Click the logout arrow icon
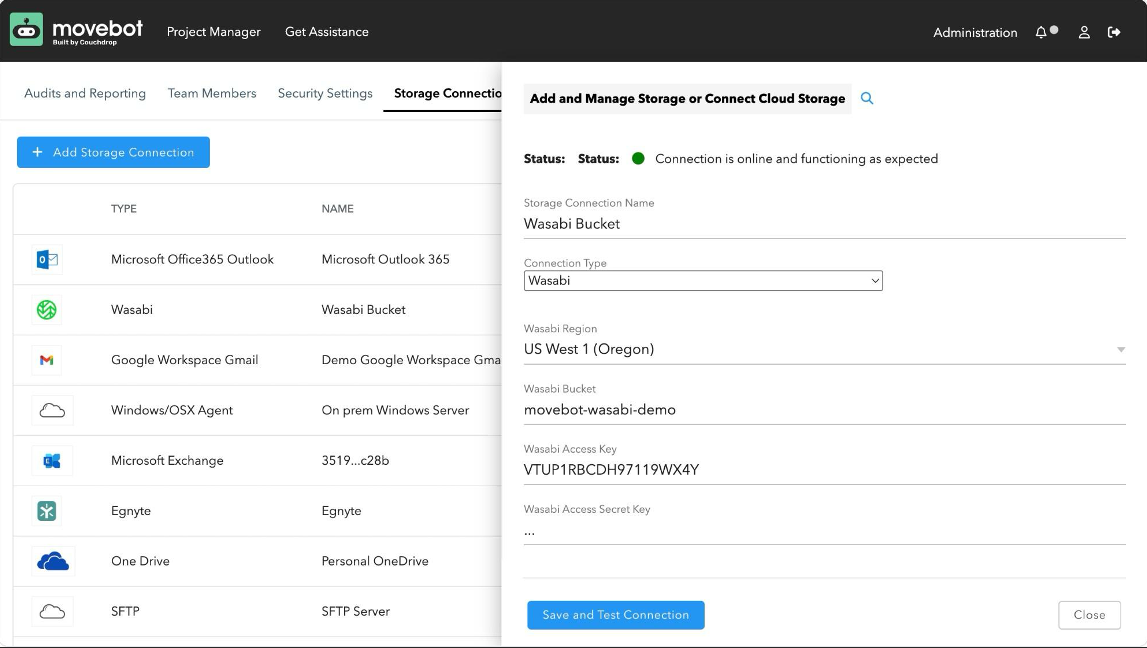Viewport: 1147px width, 648px height. [x=1114, y=32]
